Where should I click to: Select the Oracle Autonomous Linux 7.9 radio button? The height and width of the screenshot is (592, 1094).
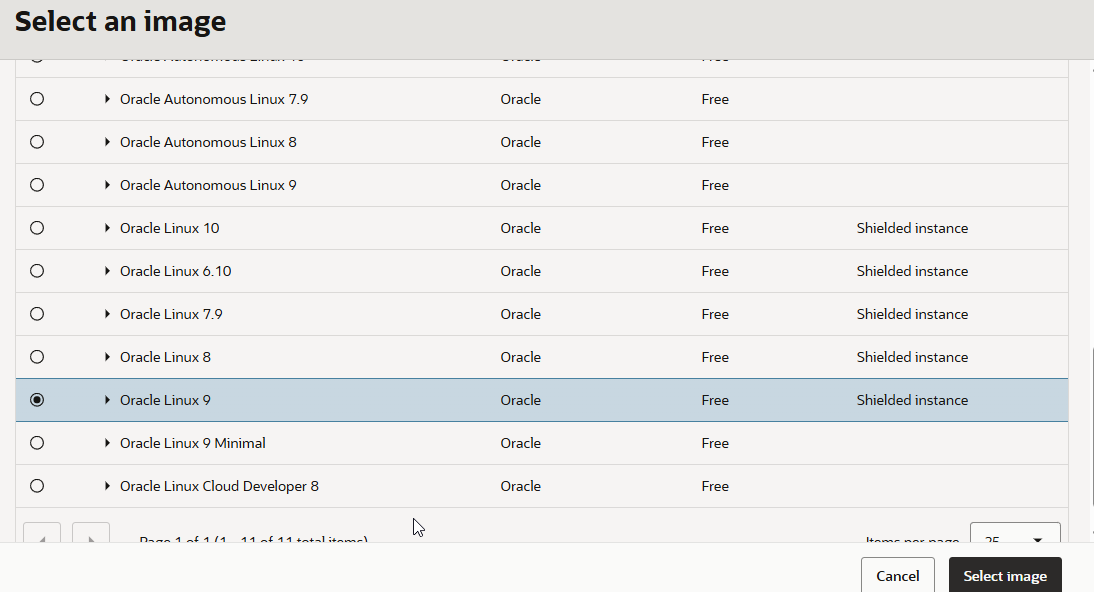pyautogui.click(x=37, y=99)
